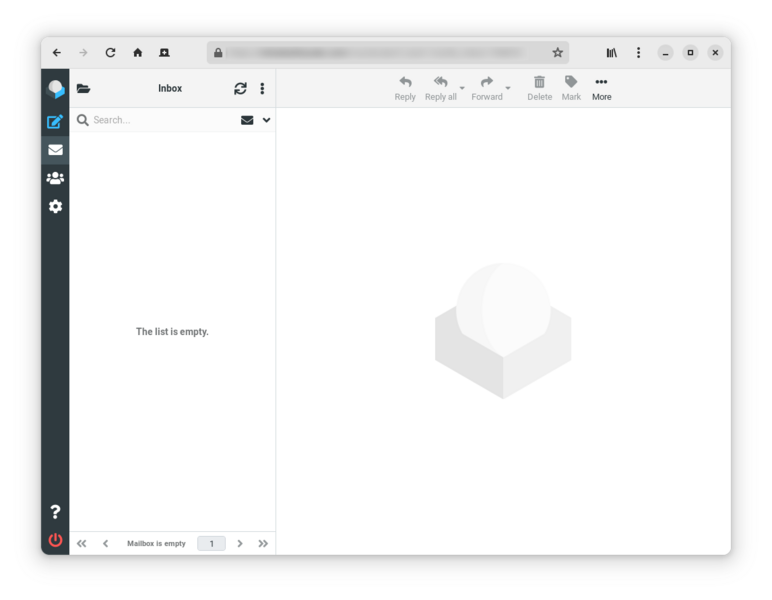This screenshot has height=600, width=772.
Task: Click the Delete trash button
Action: point(540,89)
